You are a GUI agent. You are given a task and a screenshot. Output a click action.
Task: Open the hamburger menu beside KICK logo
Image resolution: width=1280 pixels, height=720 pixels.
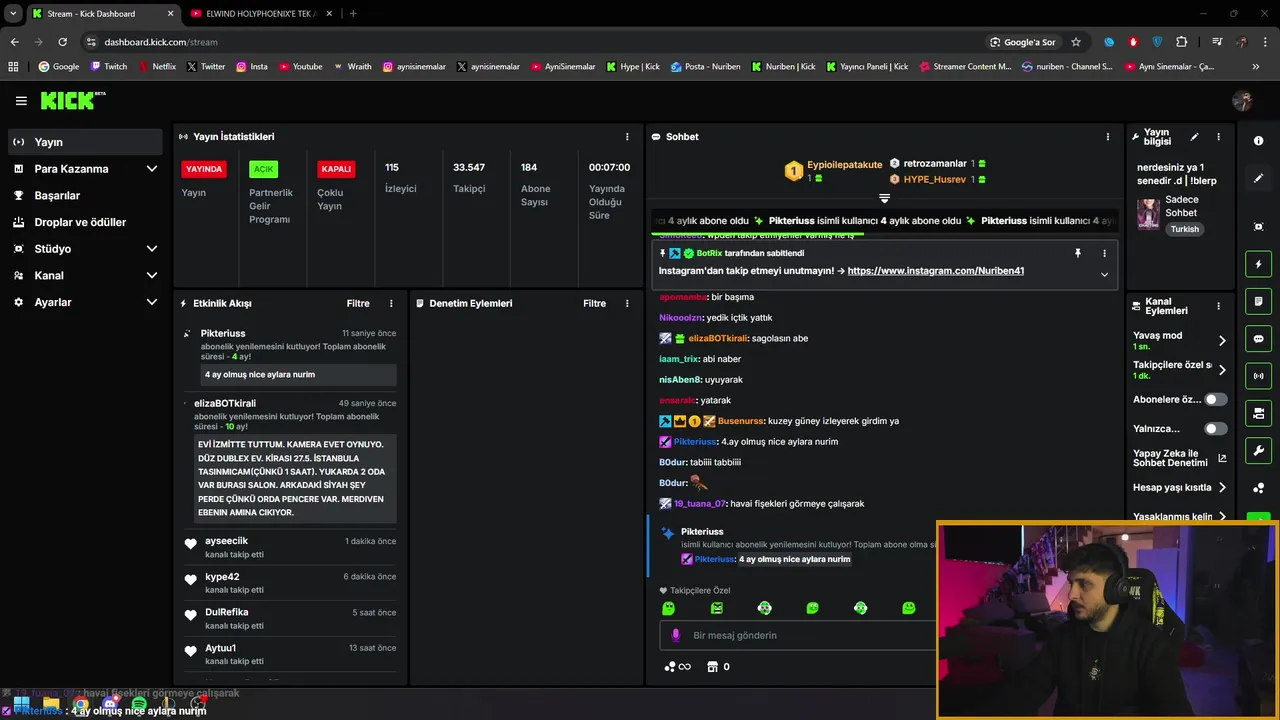click(21, 101)
